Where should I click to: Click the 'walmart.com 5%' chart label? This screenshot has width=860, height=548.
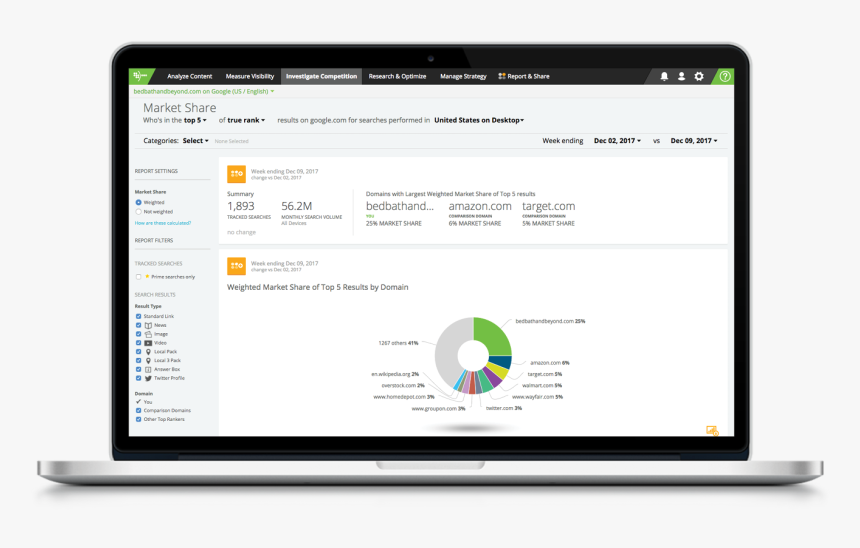542,386
